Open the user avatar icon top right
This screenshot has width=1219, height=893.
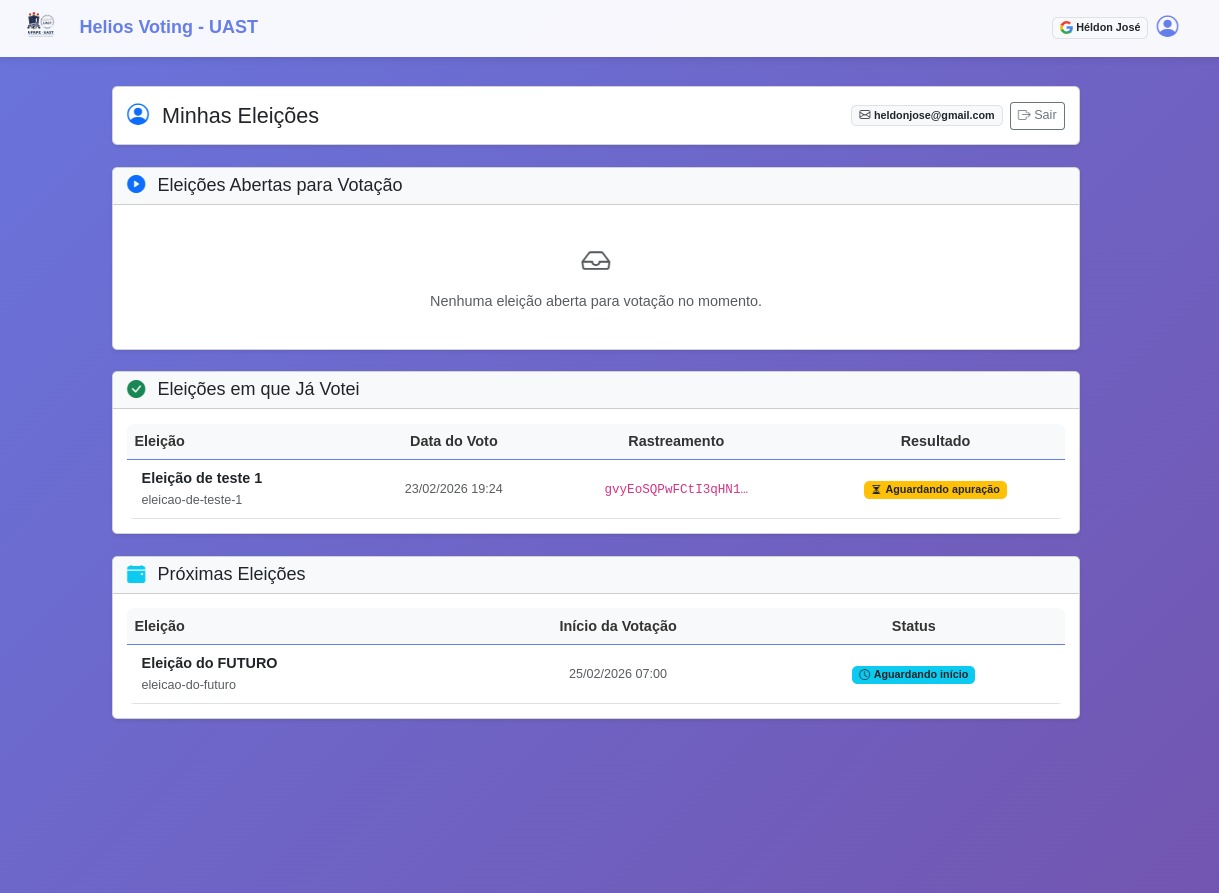tap(1167, 26)
